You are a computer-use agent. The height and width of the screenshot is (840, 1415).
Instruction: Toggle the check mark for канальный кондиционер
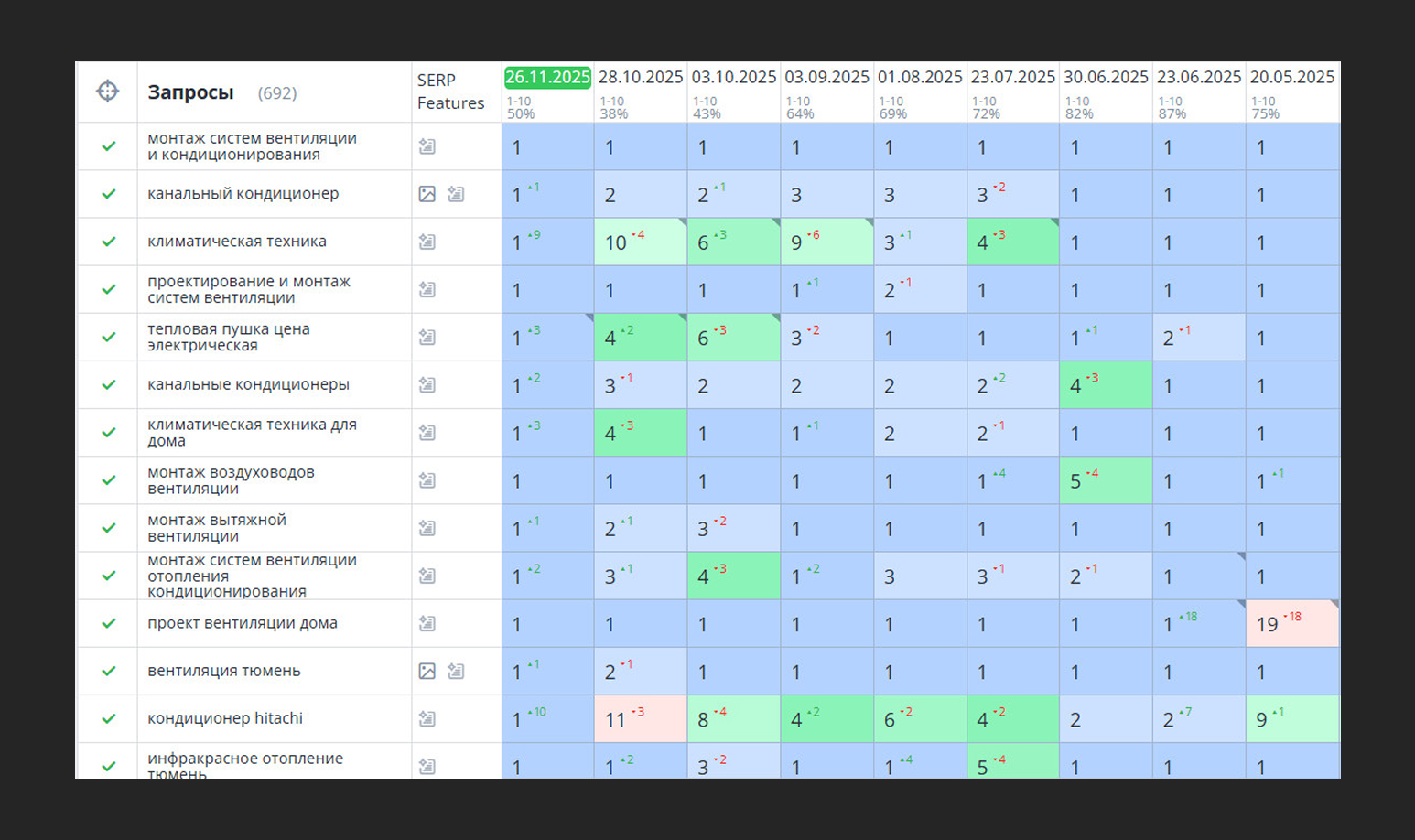[108, 194]
